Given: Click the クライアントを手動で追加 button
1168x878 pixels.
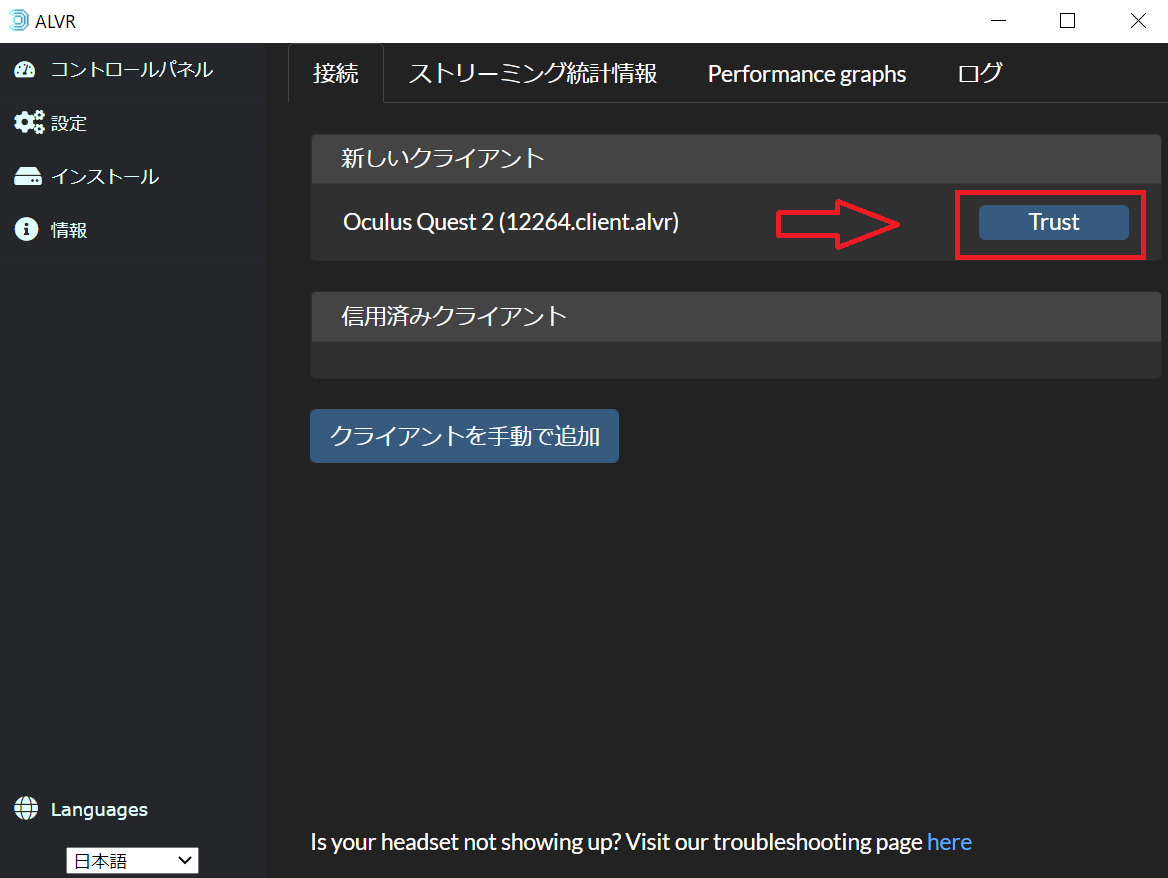Looking at the screenshot, I should point(464,436).
